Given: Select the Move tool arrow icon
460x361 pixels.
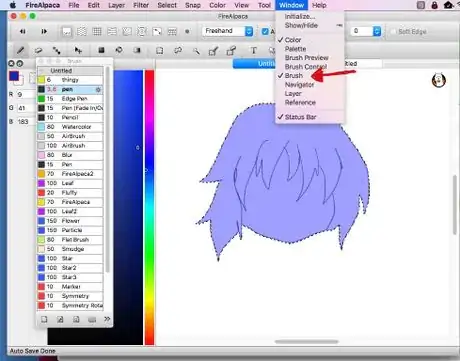Looking at the screenshot, I should 78,50.
